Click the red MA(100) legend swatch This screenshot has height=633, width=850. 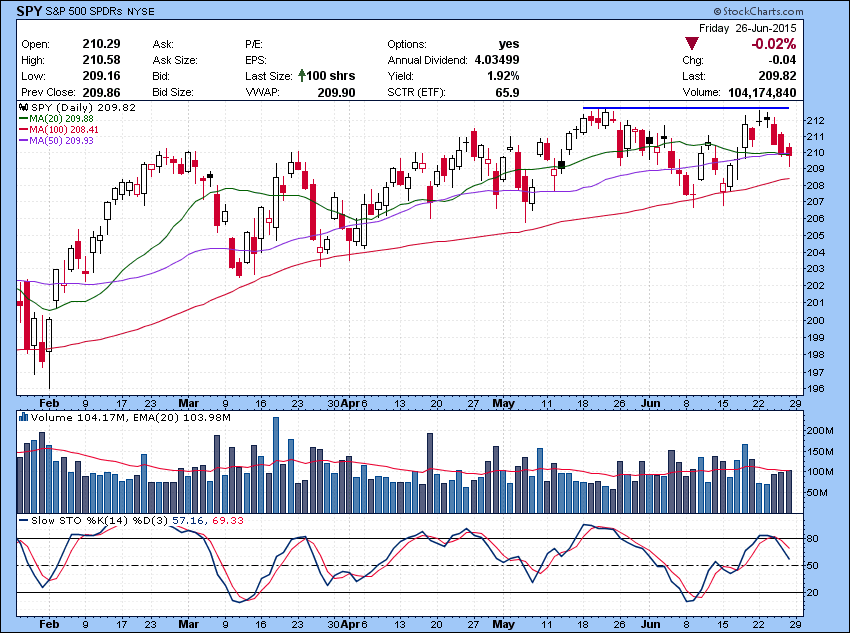coord(24,130)
